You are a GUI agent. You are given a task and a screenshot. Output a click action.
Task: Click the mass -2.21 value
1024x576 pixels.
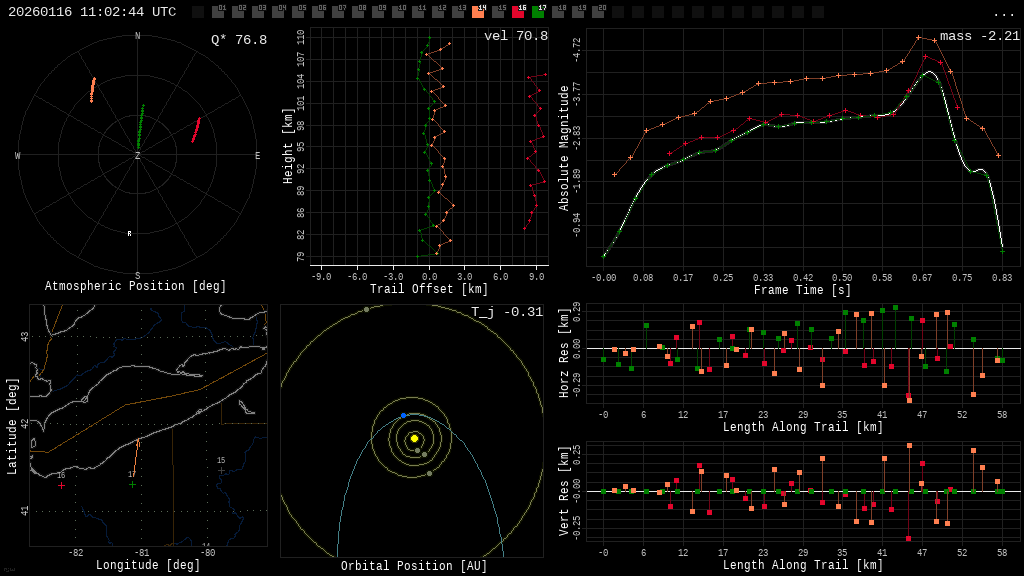coord(980,36)
